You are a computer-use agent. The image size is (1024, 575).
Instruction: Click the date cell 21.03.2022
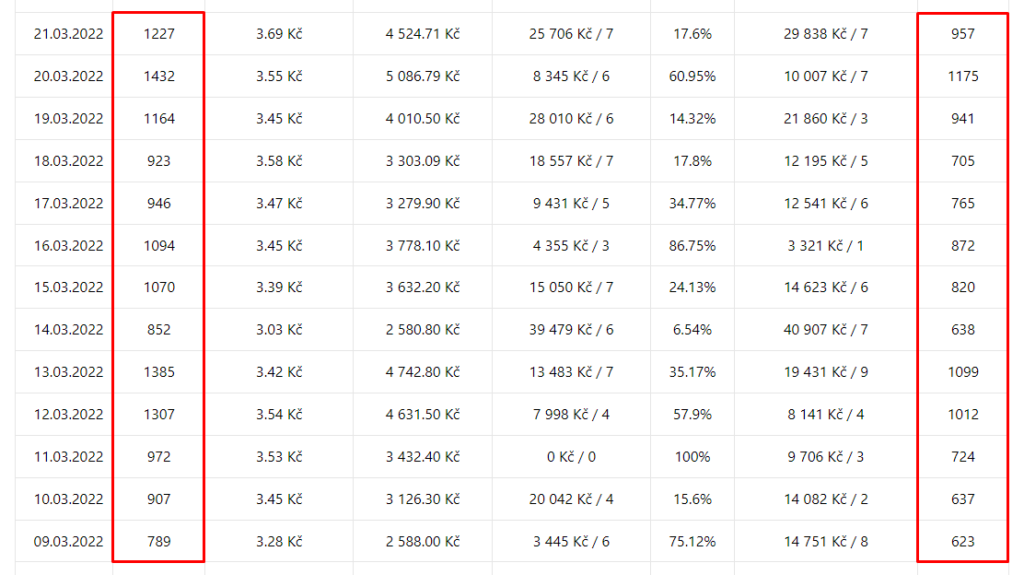pyautogui.click(x=69, y=34)
